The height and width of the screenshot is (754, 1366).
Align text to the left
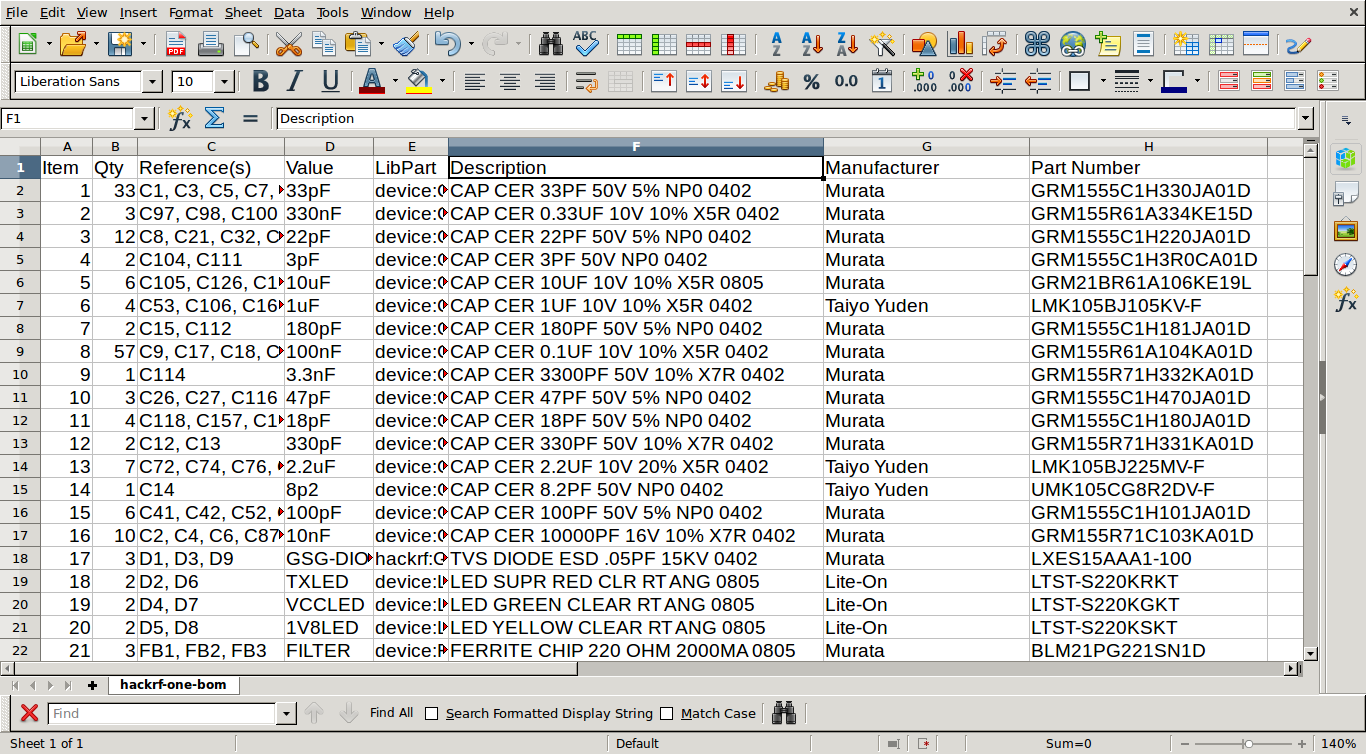coord(475,82)
